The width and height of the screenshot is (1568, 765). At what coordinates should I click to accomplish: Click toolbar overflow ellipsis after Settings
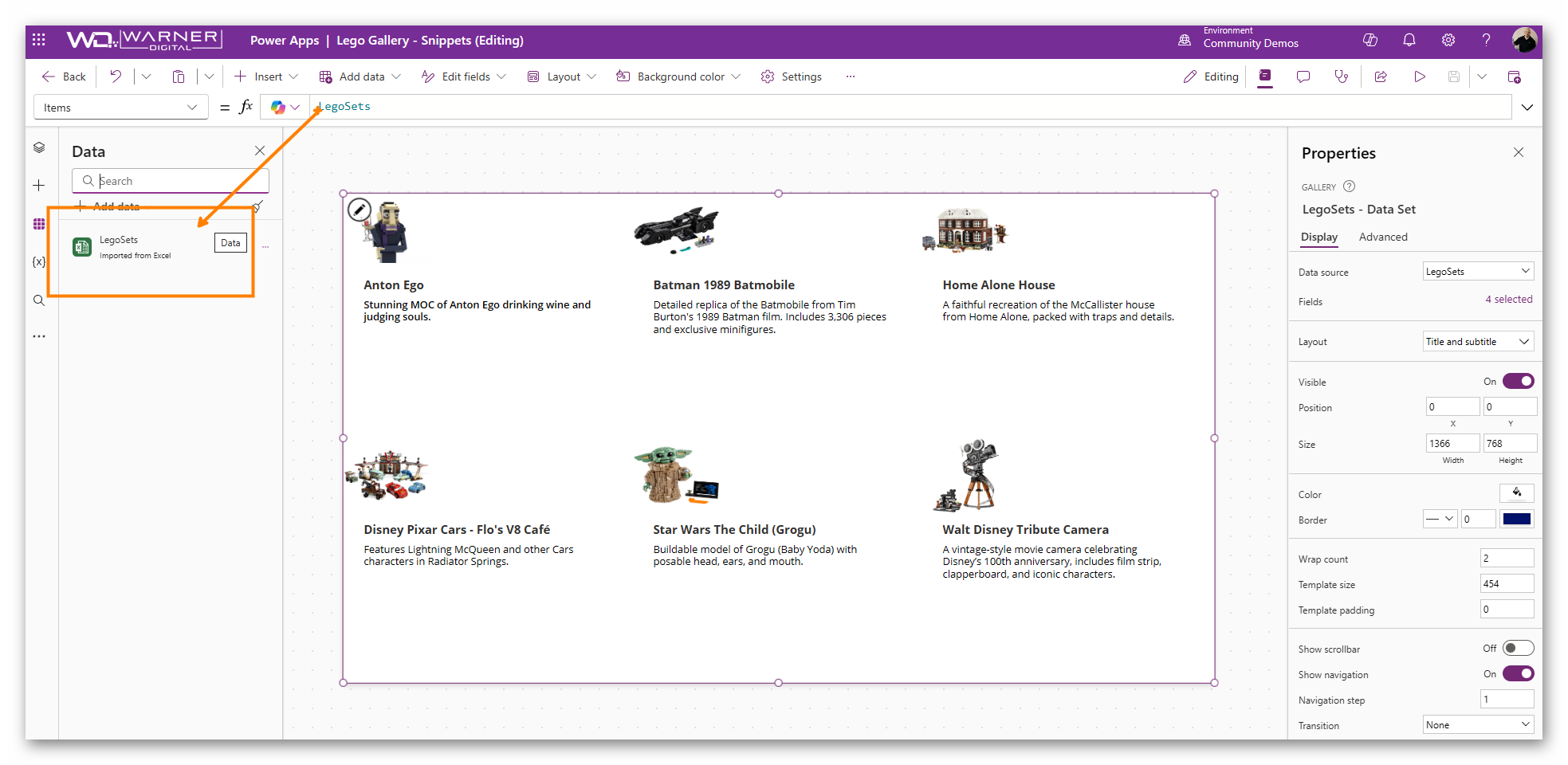coord(851,76)
